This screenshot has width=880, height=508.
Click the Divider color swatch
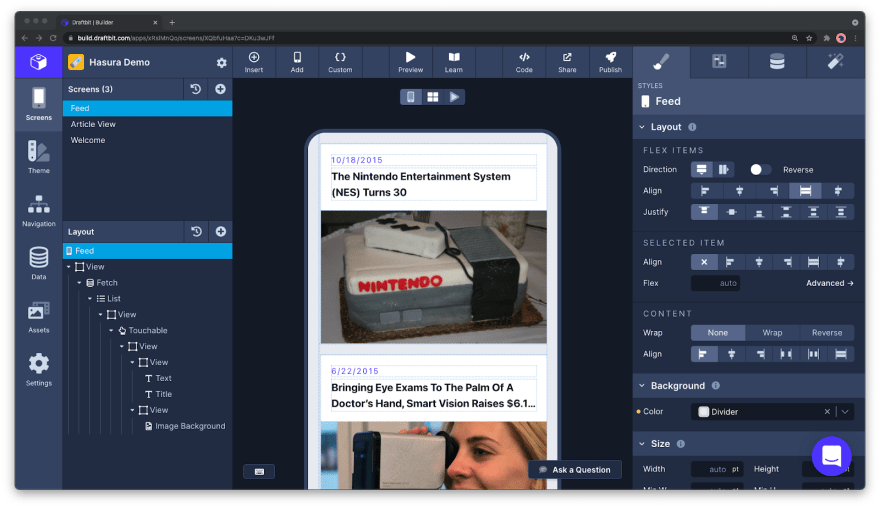pos(703,411)
